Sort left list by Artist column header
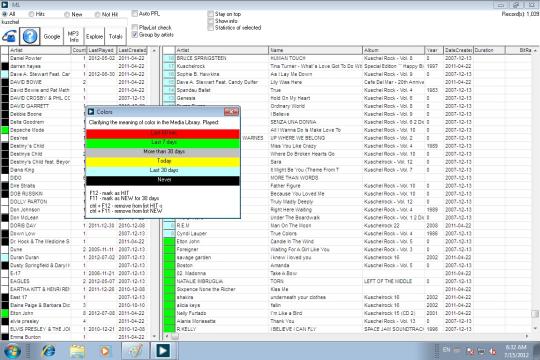This screenshot has width=540, height=360. tap(40, 50)
